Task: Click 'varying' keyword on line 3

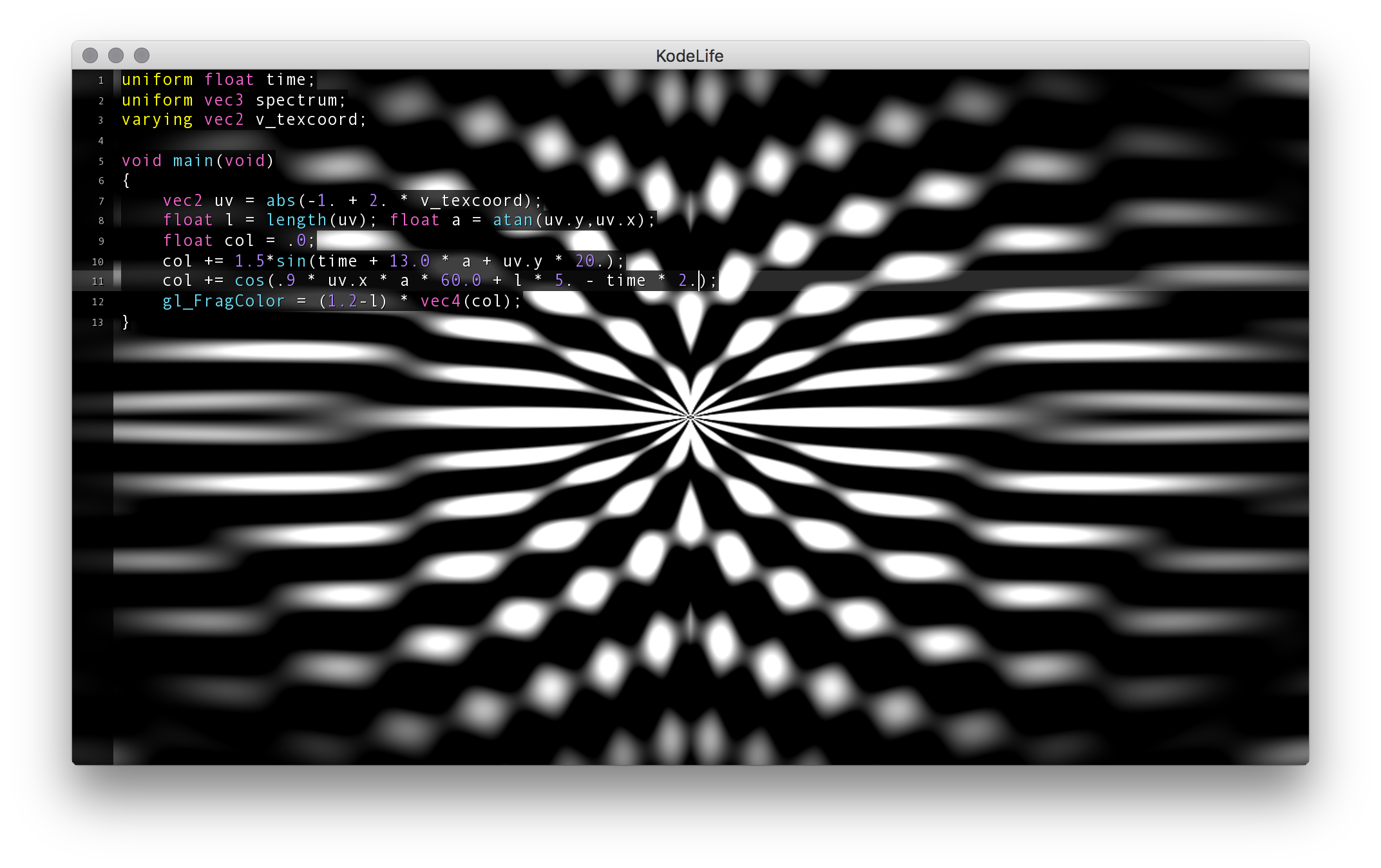Action: coord(158,120)
